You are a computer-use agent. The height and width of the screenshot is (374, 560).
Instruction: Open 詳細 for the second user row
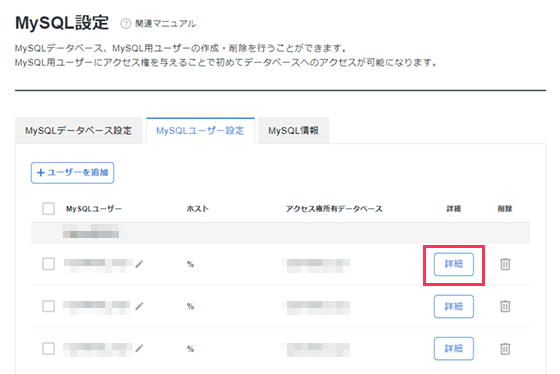pos(454,306)
